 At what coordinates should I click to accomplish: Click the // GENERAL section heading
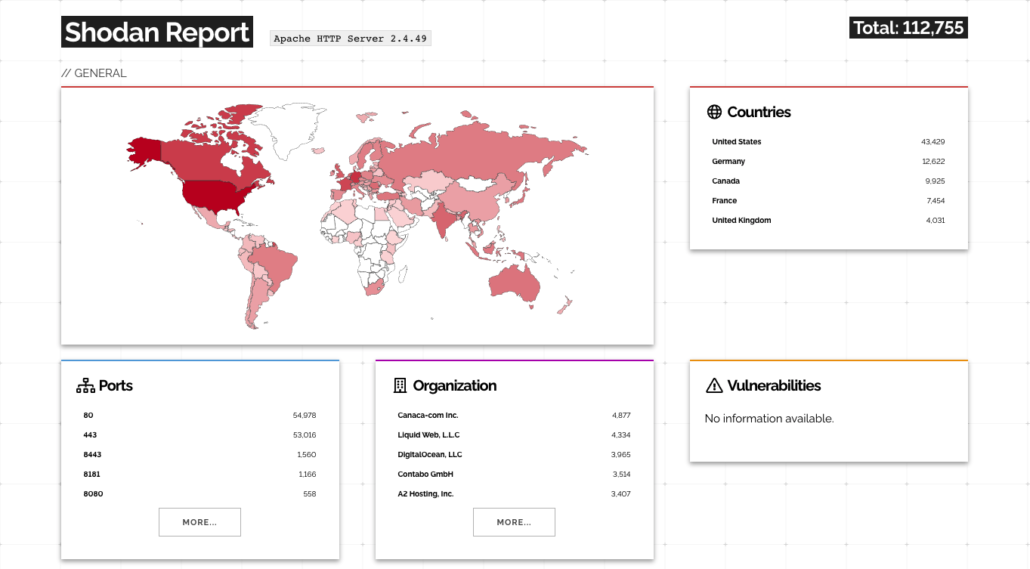tap(94, 73)
